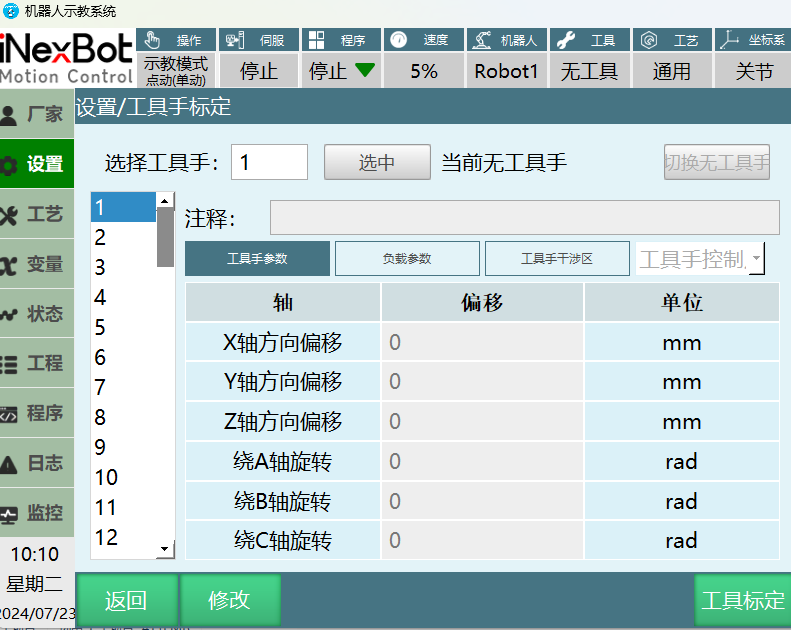Viewport: 791px width, 630px height.
Task: Switch to the 工具手干涉区 tab
Action: point(557,259)
